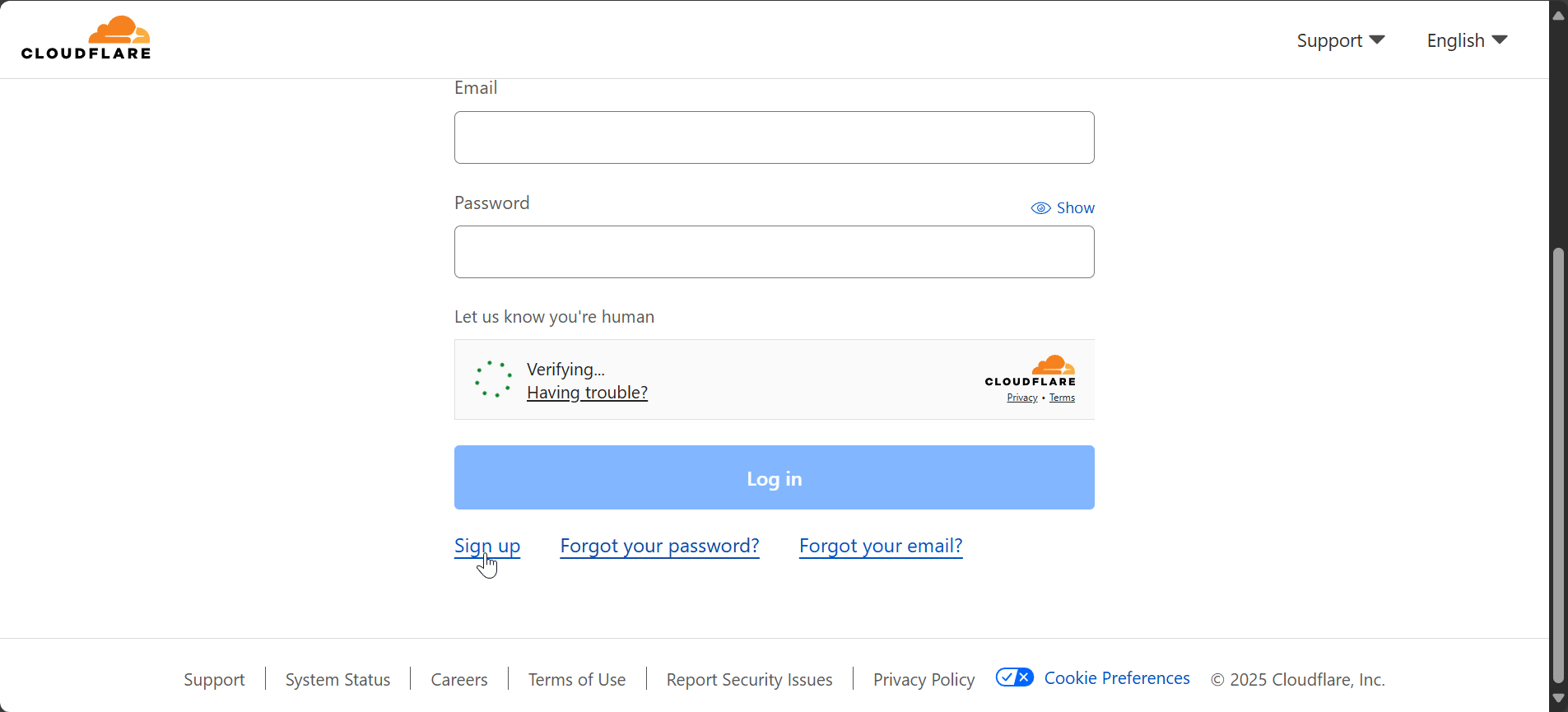Click Forgot your email link
The height and width of the screenshot is (712, 1568).
[881, 546]
